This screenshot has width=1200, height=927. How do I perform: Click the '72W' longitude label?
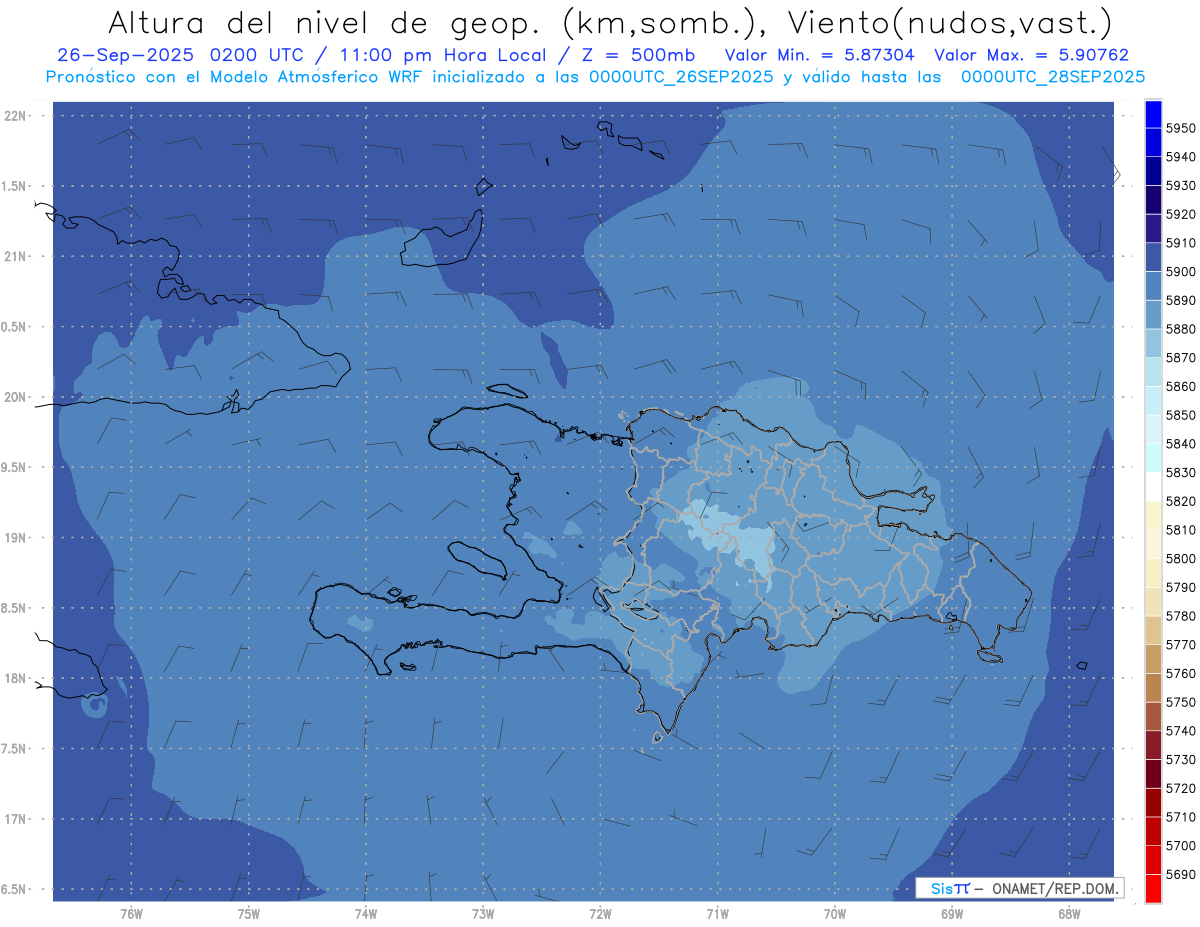pyautogui.click(x=600, y=913)
